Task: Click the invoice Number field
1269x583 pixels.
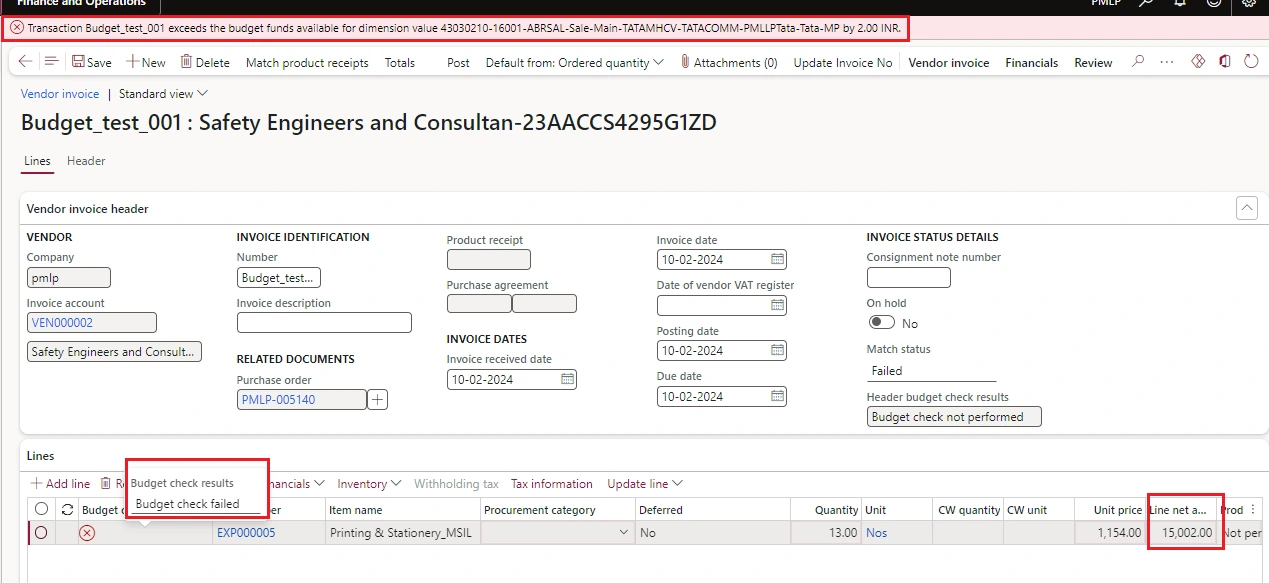Action: pyautogui.click(x=279, y=277)
